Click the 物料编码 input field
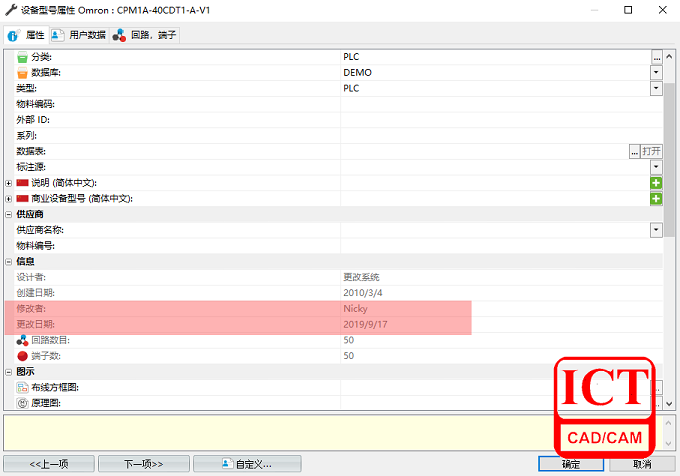Screen dimensions: 680x476 coord(501,104)
